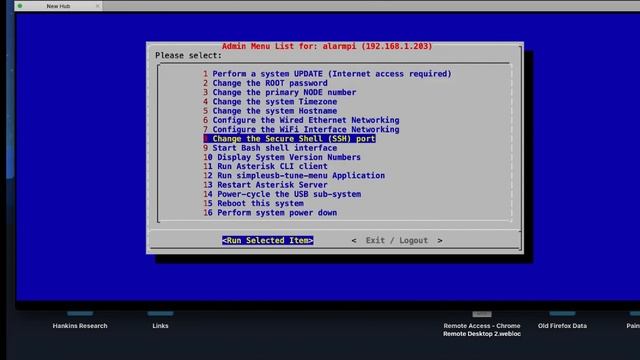Click the Exit / Logout button
This screenshot has height=360, width=640.
pos(397,240)
